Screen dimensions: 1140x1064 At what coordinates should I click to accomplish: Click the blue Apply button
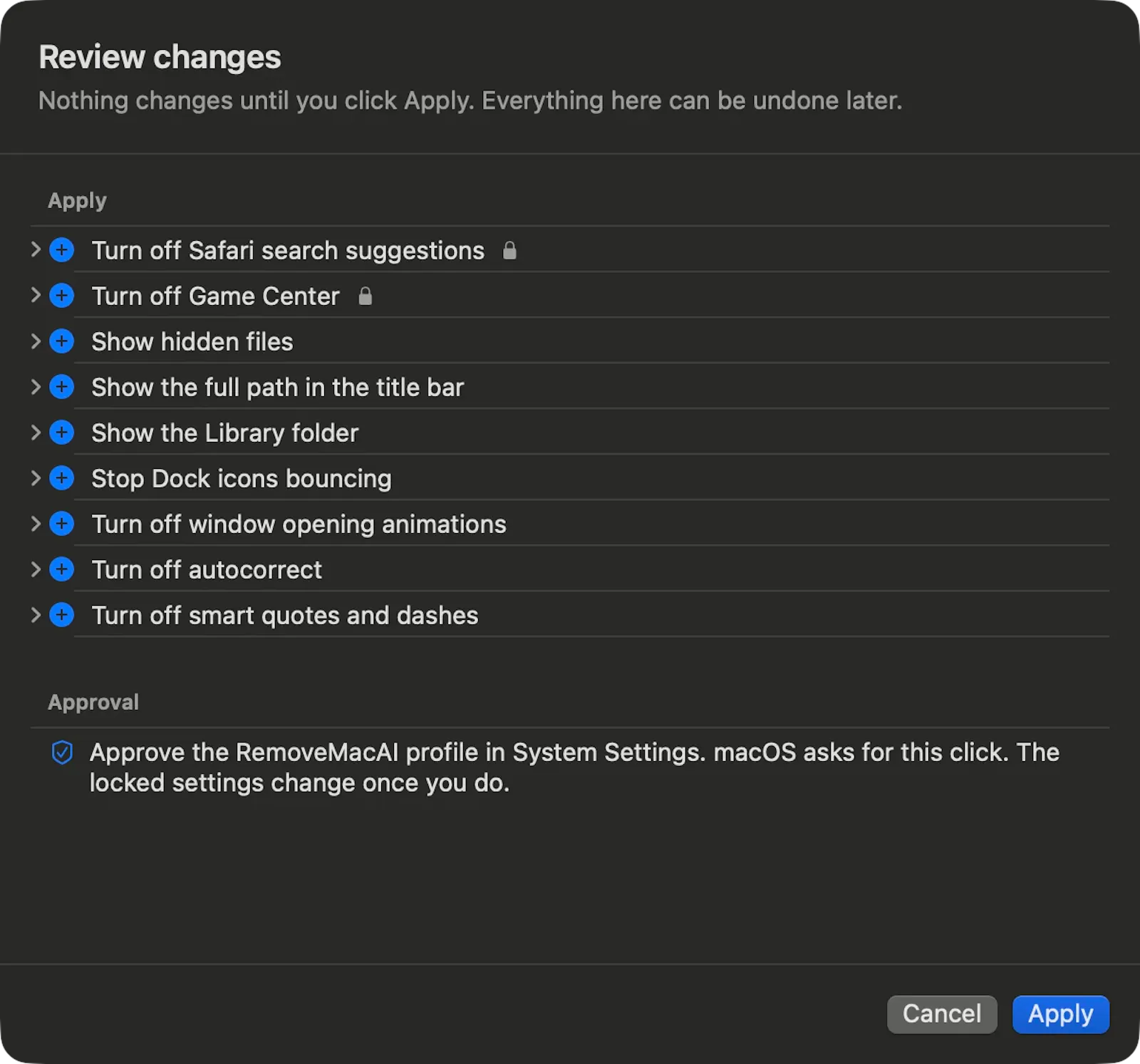pos(1061,1014)
